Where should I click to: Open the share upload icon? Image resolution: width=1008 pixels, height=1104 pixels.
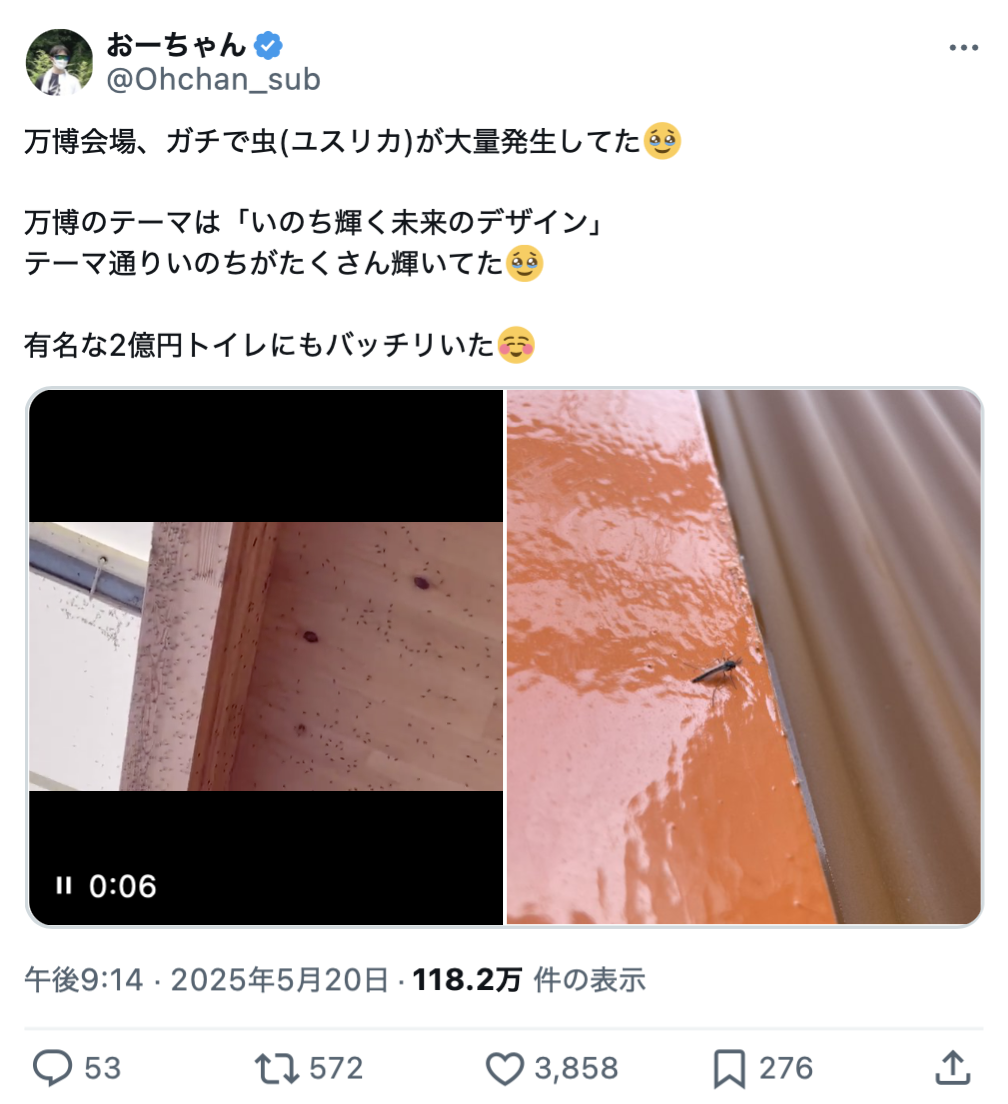952,1067
